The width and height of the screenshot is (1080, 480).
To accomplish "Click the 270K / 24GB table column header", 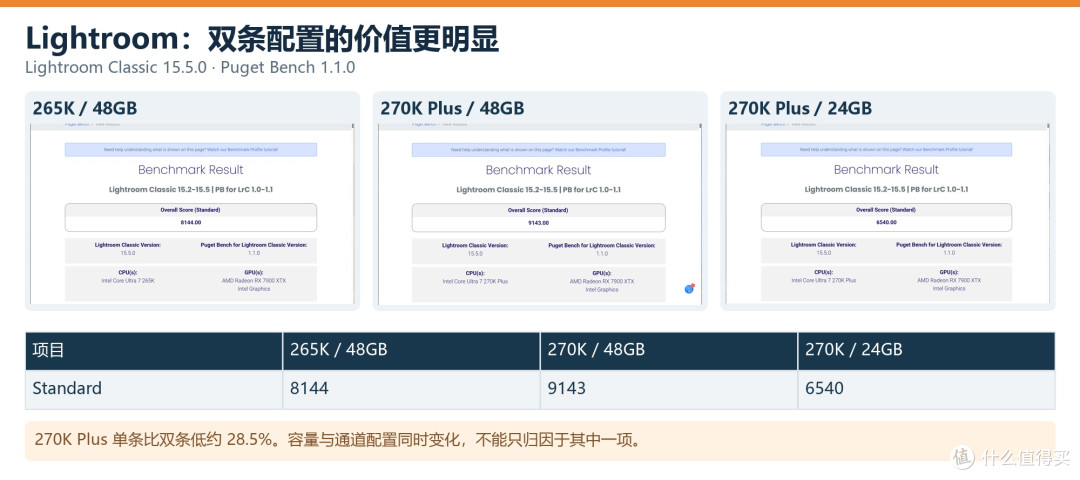I will [x=926, y=351].
